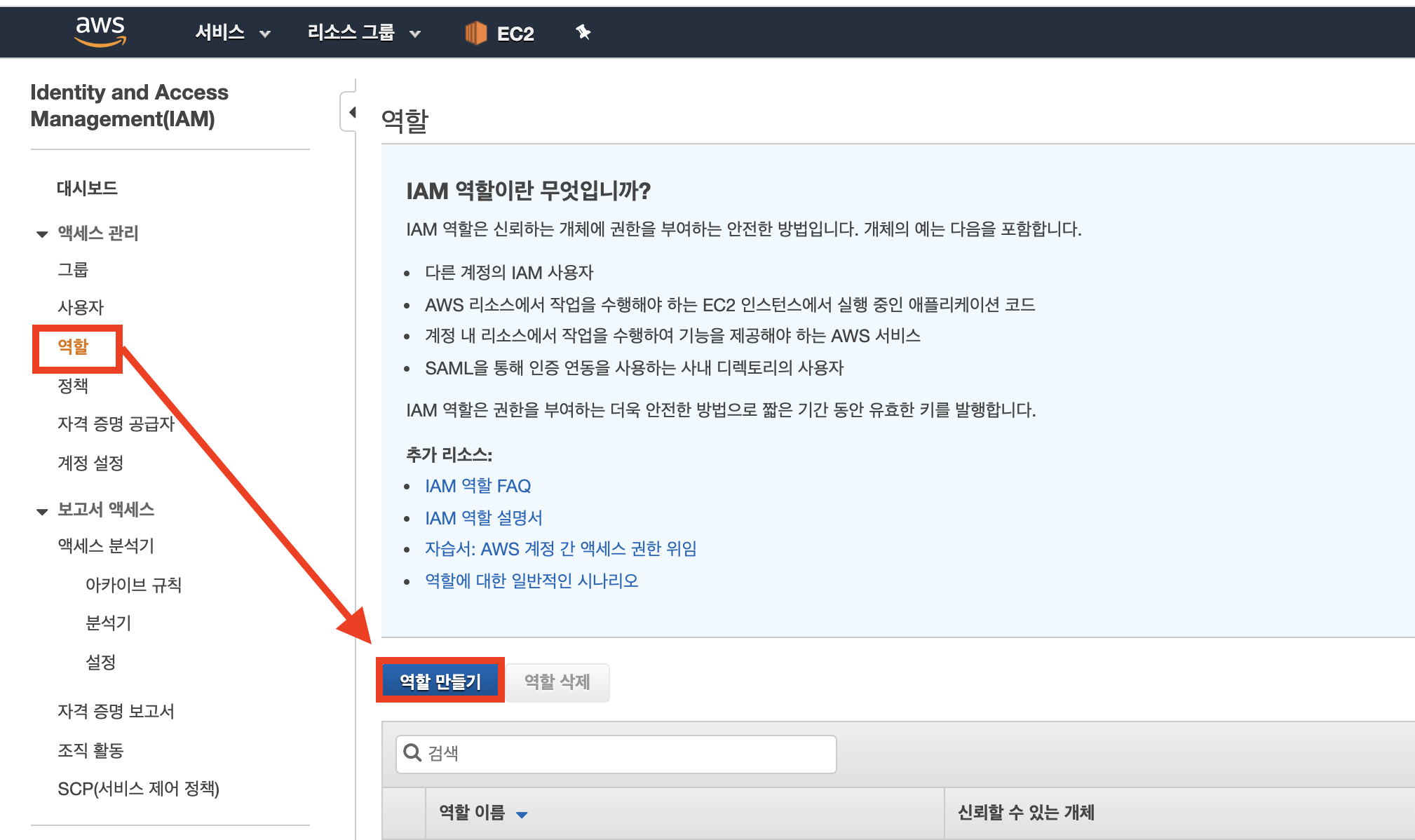The image size is (1415, 840).
Task: Open the EC2 service shortcut icon
Action: [475, 33]
